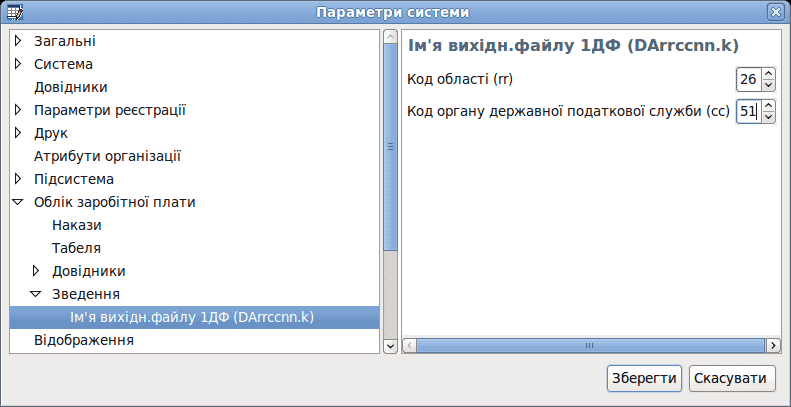Focus the Код області input field
The height and width of the screenshot is (407, 791).
749,80
